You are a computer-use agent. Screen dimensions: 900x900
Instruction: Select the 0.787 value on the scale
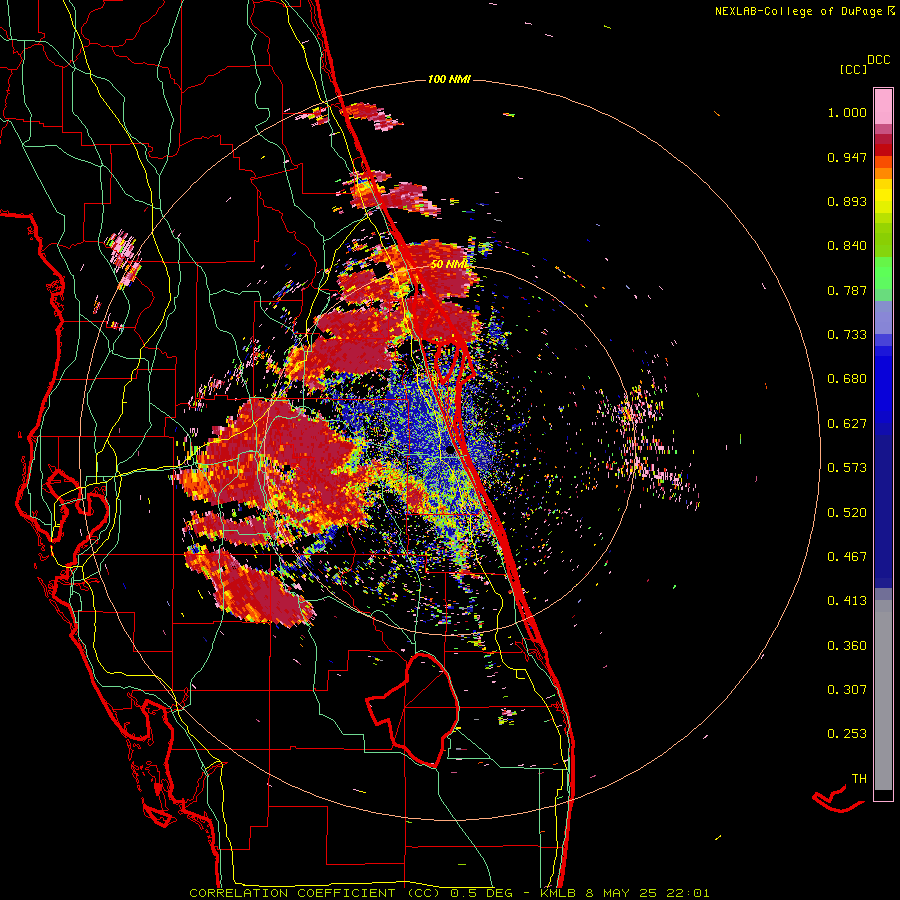[x=847, y=290]
